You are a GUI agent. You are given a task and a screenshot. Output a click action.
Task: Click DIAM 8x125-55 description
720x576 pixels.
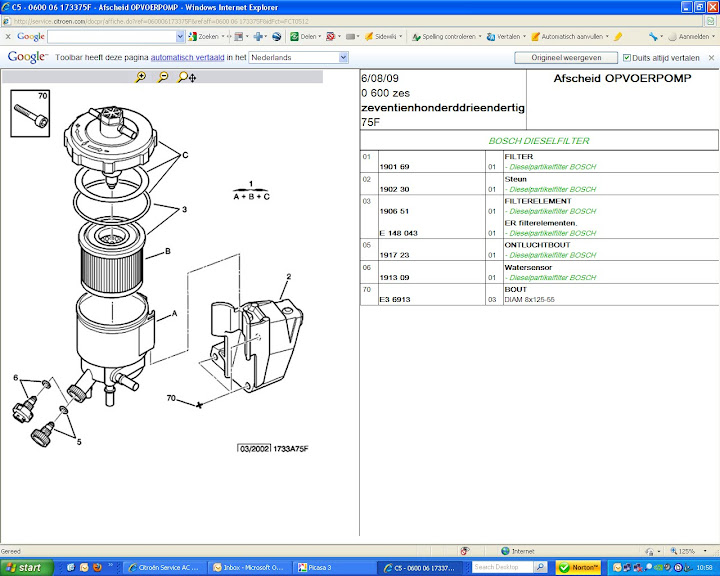coord(529,299)
